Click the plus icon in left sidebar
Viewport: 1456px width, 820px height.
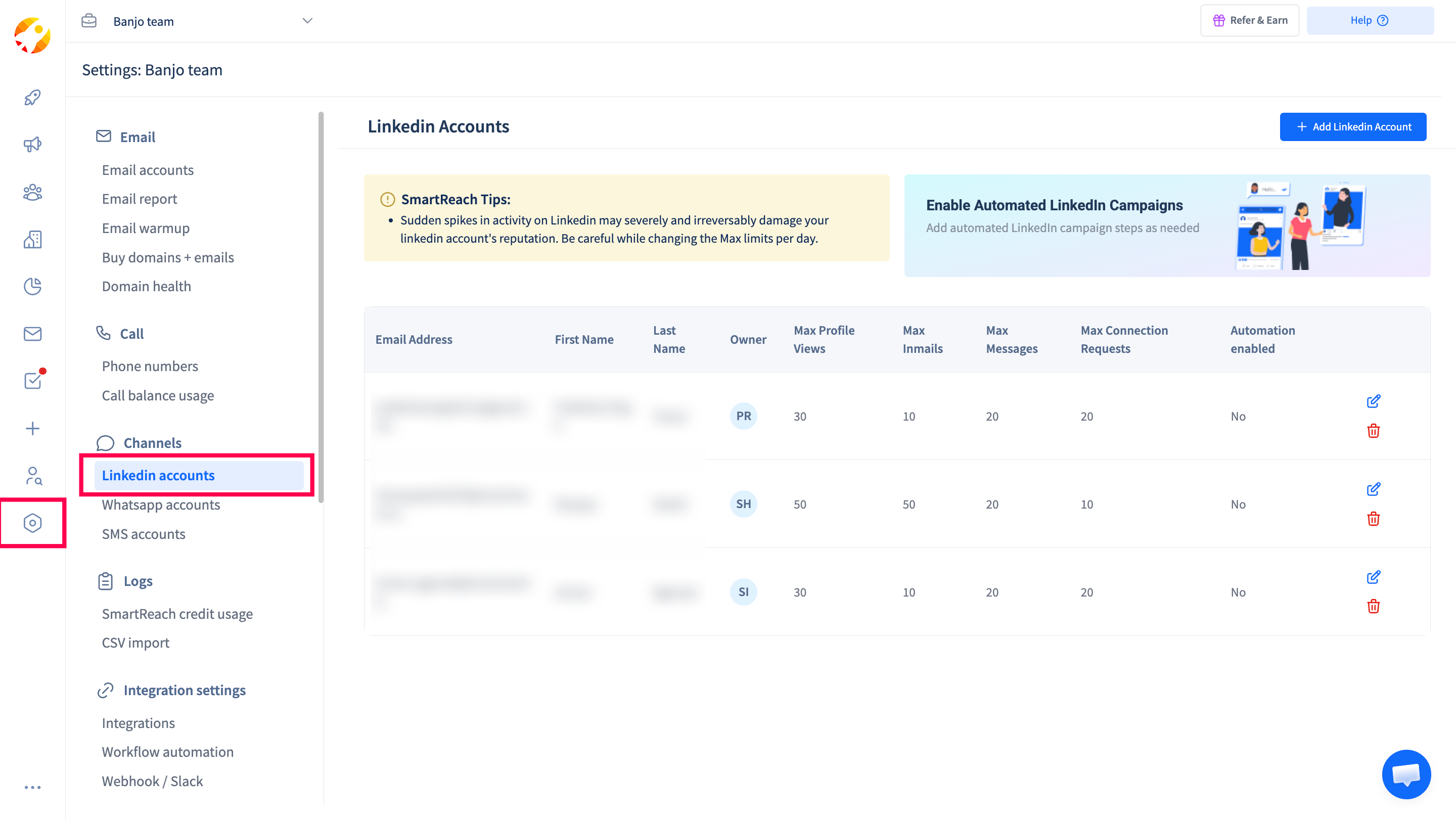32,428
